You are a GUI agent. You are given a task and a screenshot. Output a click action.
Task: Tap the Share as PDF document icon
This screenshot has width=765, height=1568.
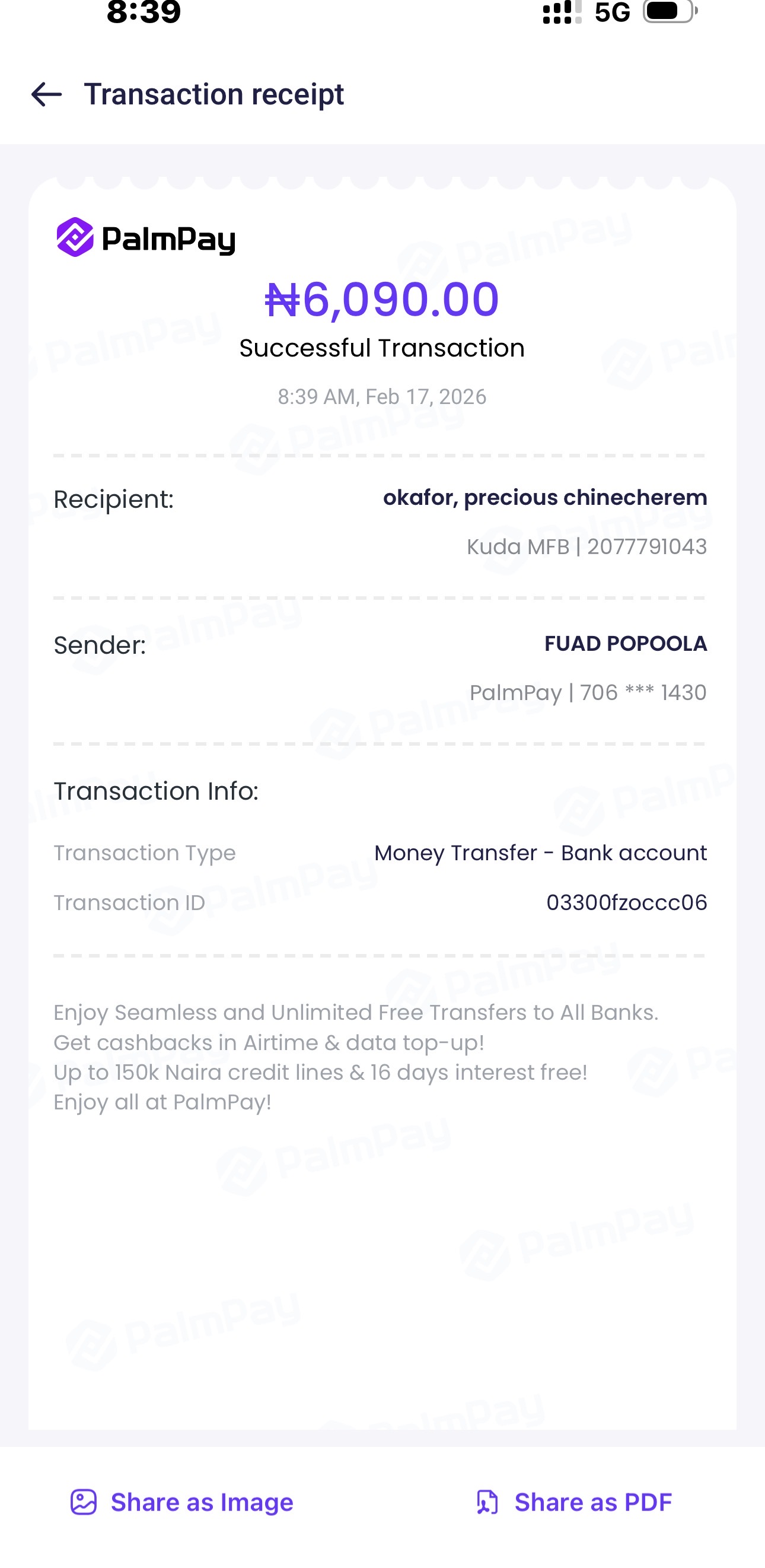click(x=487, y=1502)
